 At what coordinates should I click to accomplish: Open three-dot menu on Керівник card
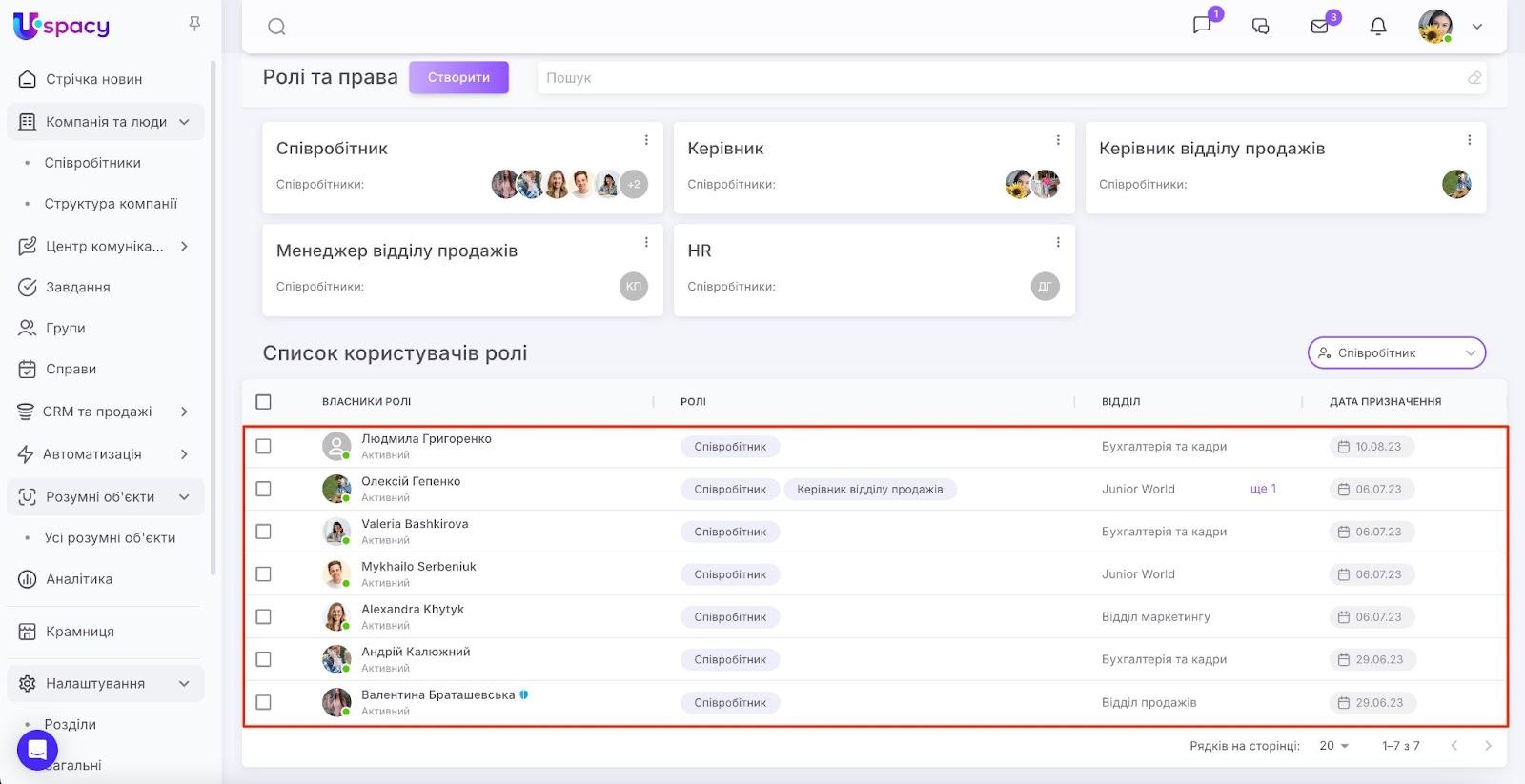tap(1058, 140)
